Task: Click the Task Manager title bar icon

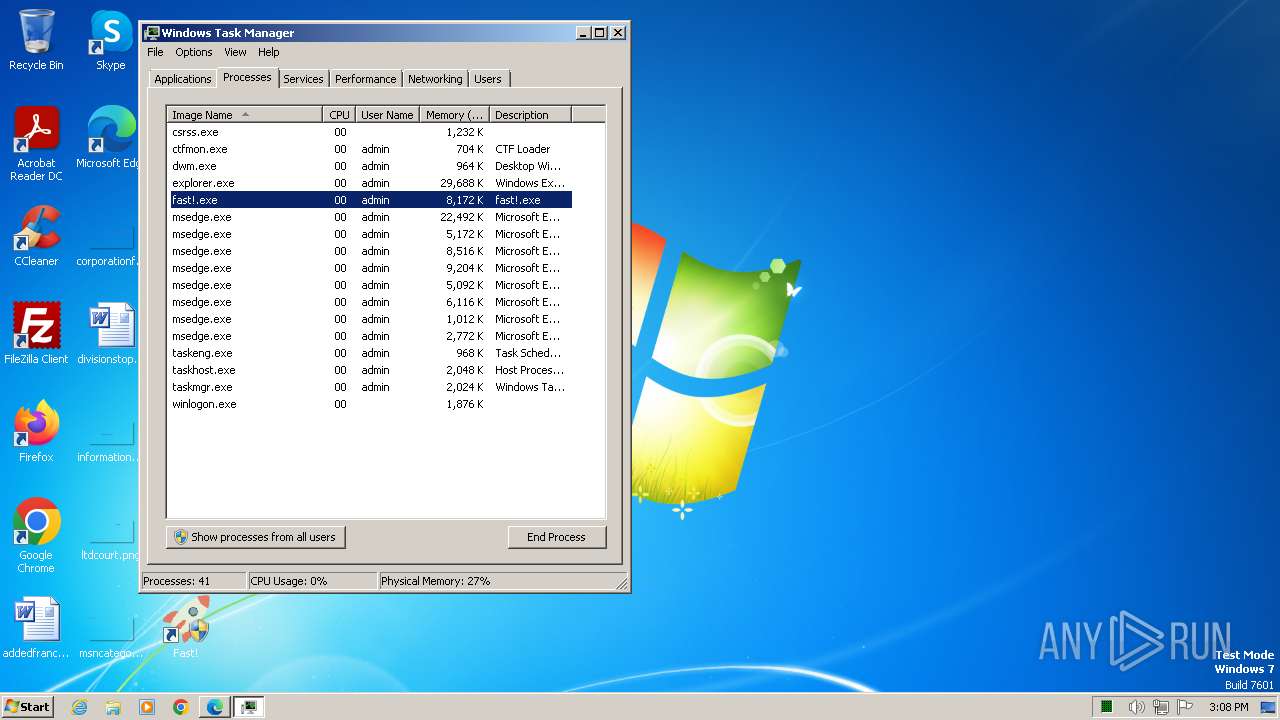Action: (x=152, y=33)
